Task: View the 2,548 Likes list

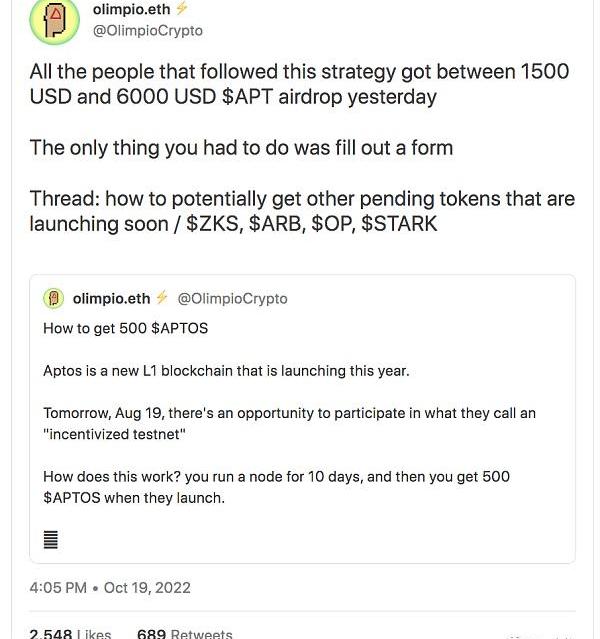Action: (71, 633)
